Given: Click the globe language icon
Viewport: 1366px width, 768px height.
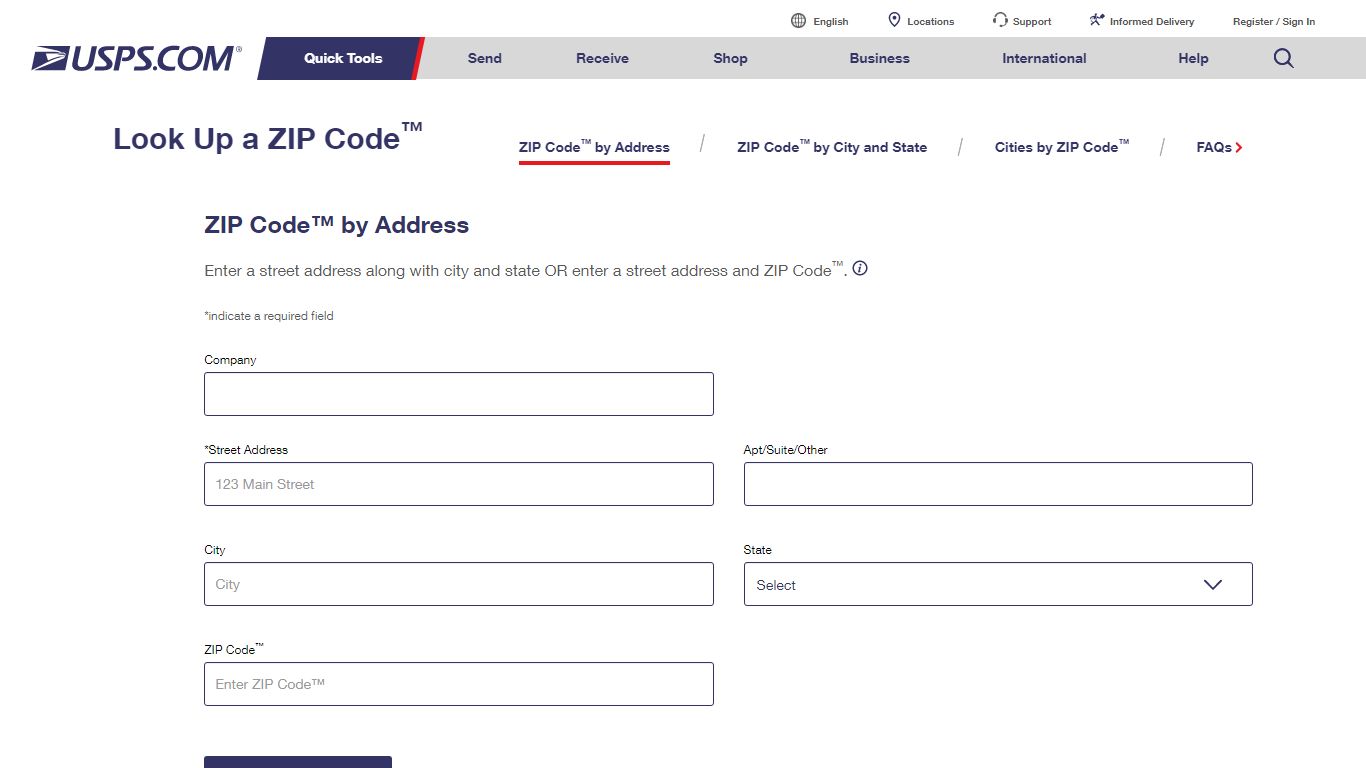Looking at the screenshot, I should (x=798, y=20).
